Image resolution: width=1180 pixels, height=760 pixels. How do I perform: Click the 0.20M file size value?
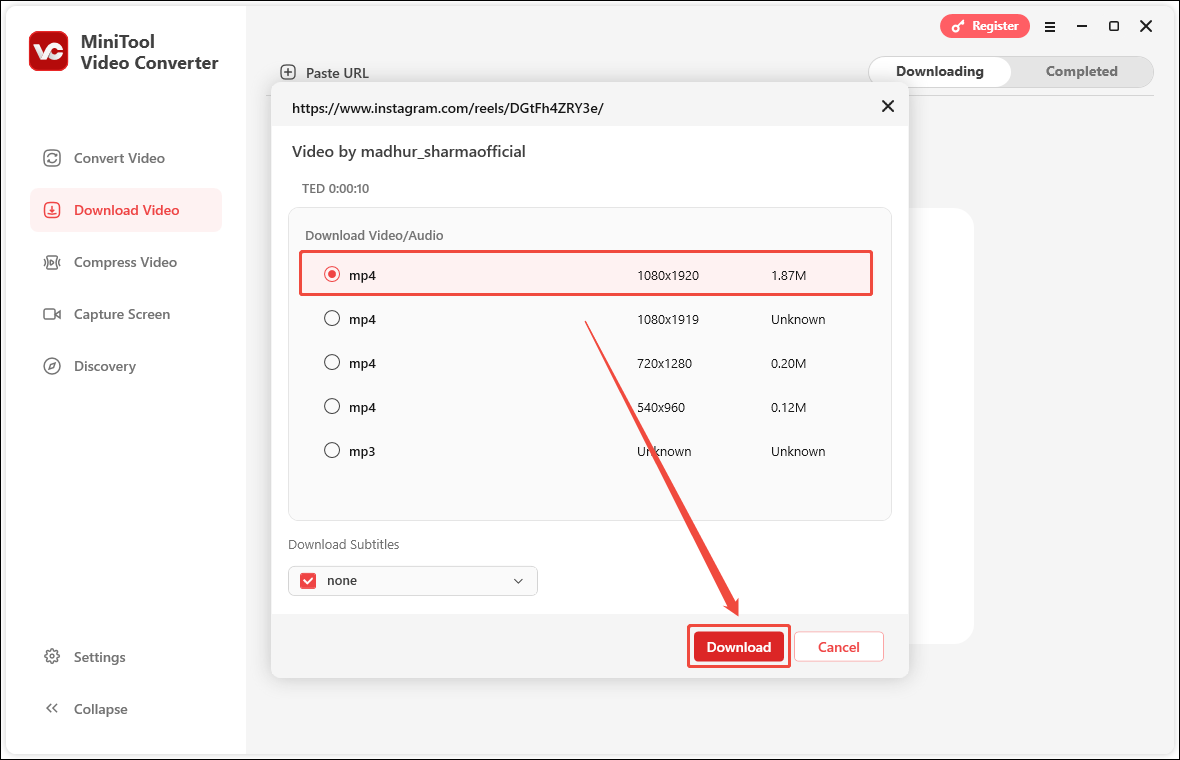(x=788, y=363)
